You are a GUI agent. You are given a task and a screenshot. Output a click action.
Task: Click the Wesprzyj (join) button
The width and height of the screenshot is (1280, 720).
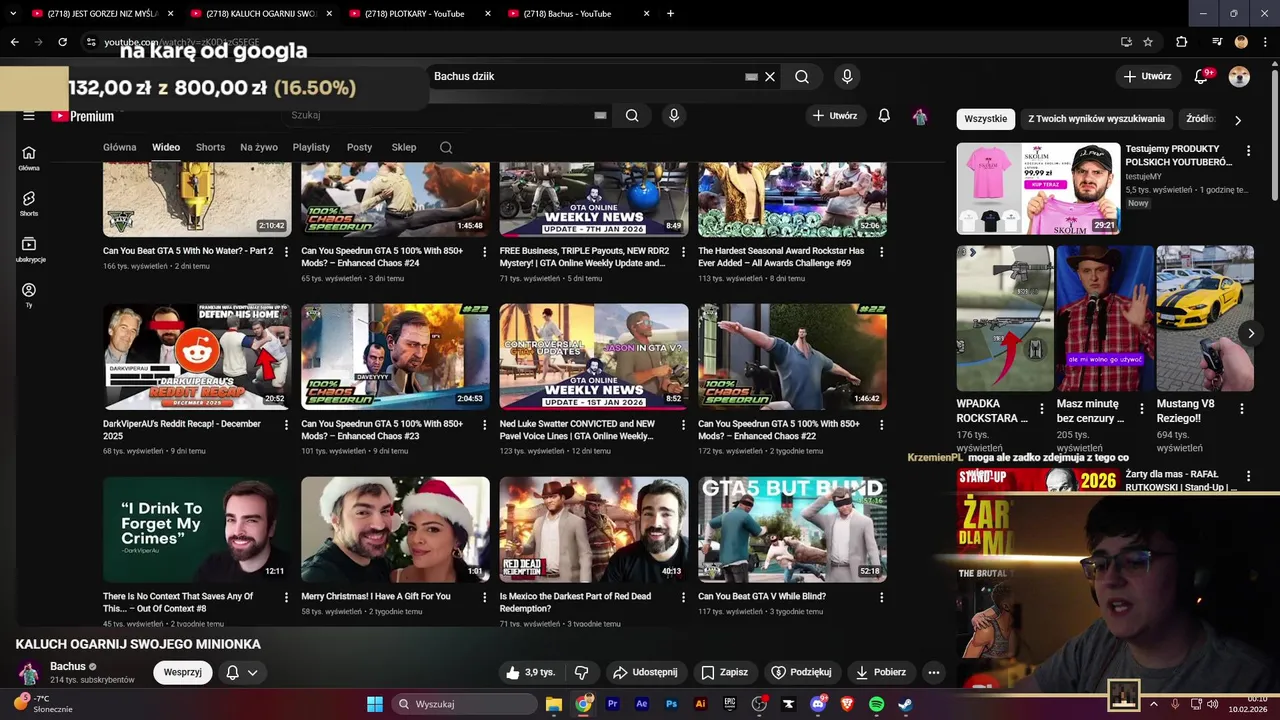coord(183,672)
